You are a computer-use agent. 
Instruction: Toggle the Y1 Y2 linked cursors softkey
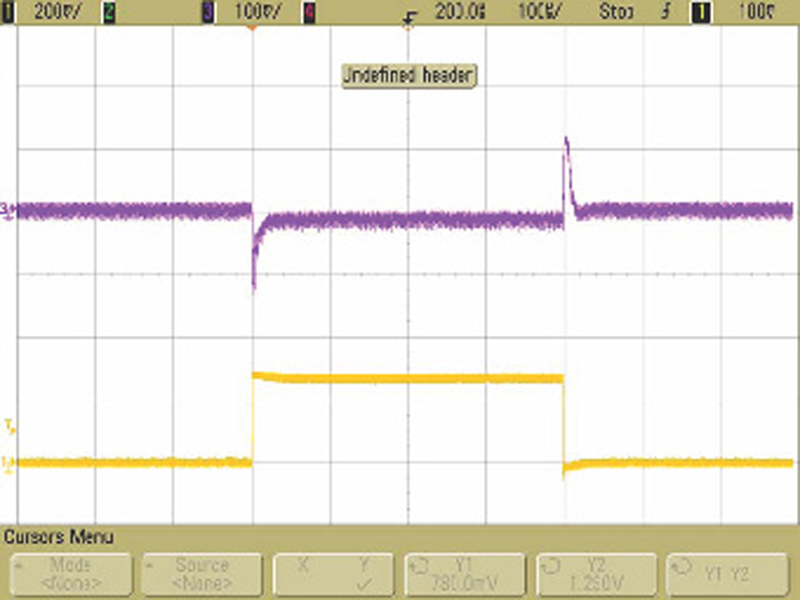point(724,574)
